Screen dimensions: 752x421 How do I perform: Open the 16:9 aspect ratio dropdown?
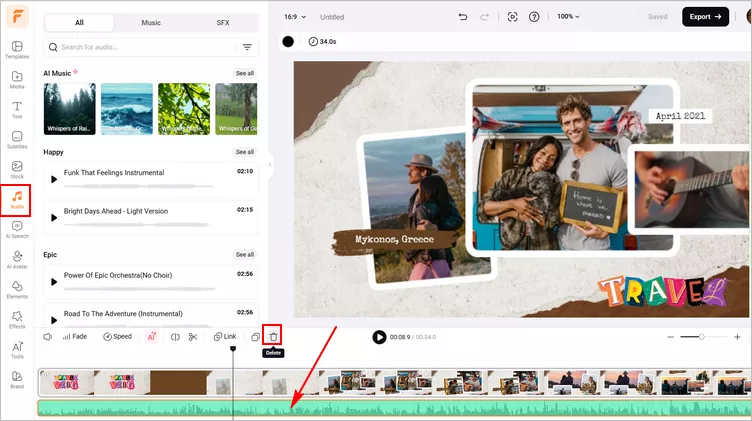tap(295, 17)
